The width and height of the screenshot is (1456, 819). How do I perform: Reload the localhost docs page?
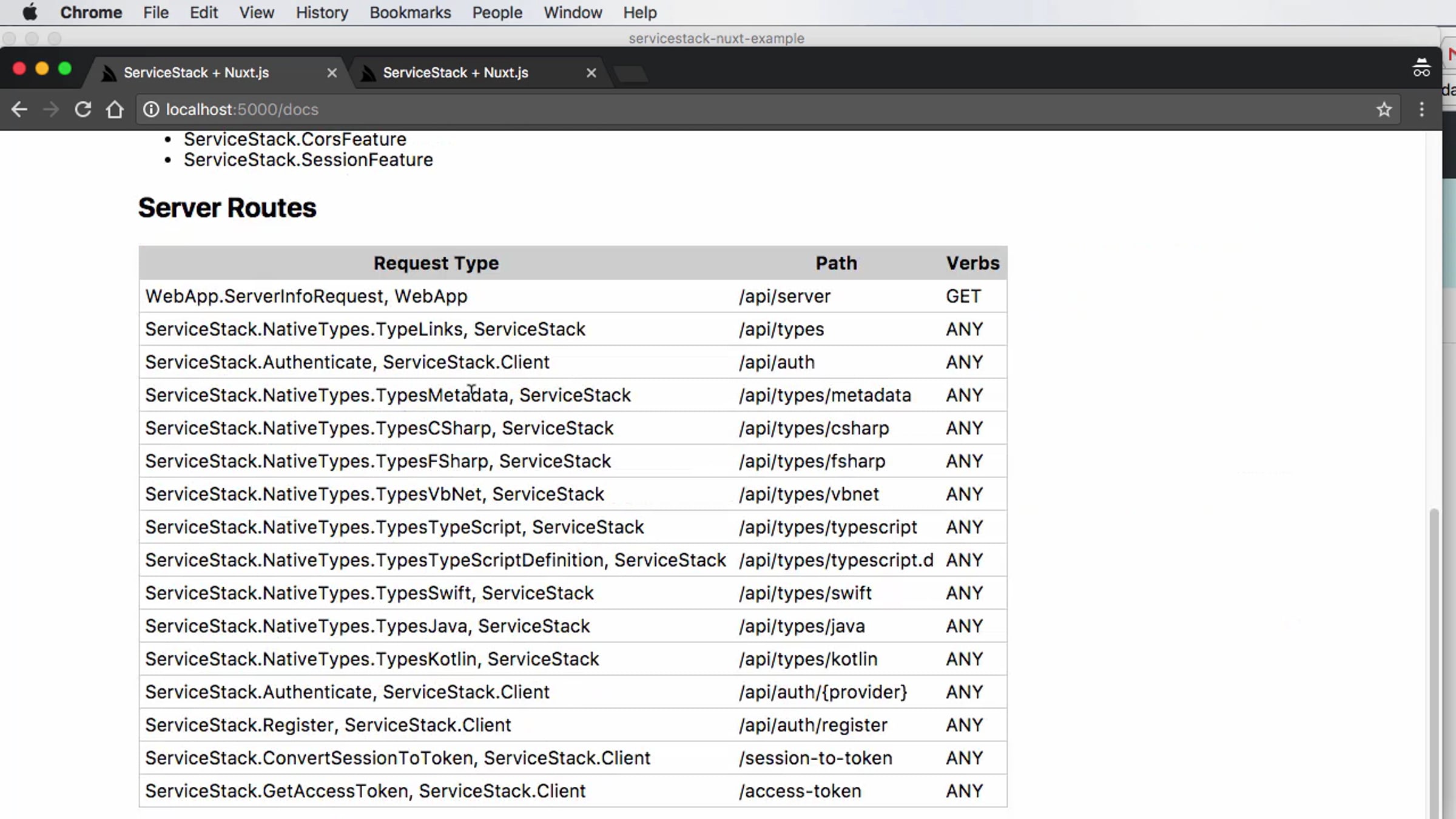83,109
